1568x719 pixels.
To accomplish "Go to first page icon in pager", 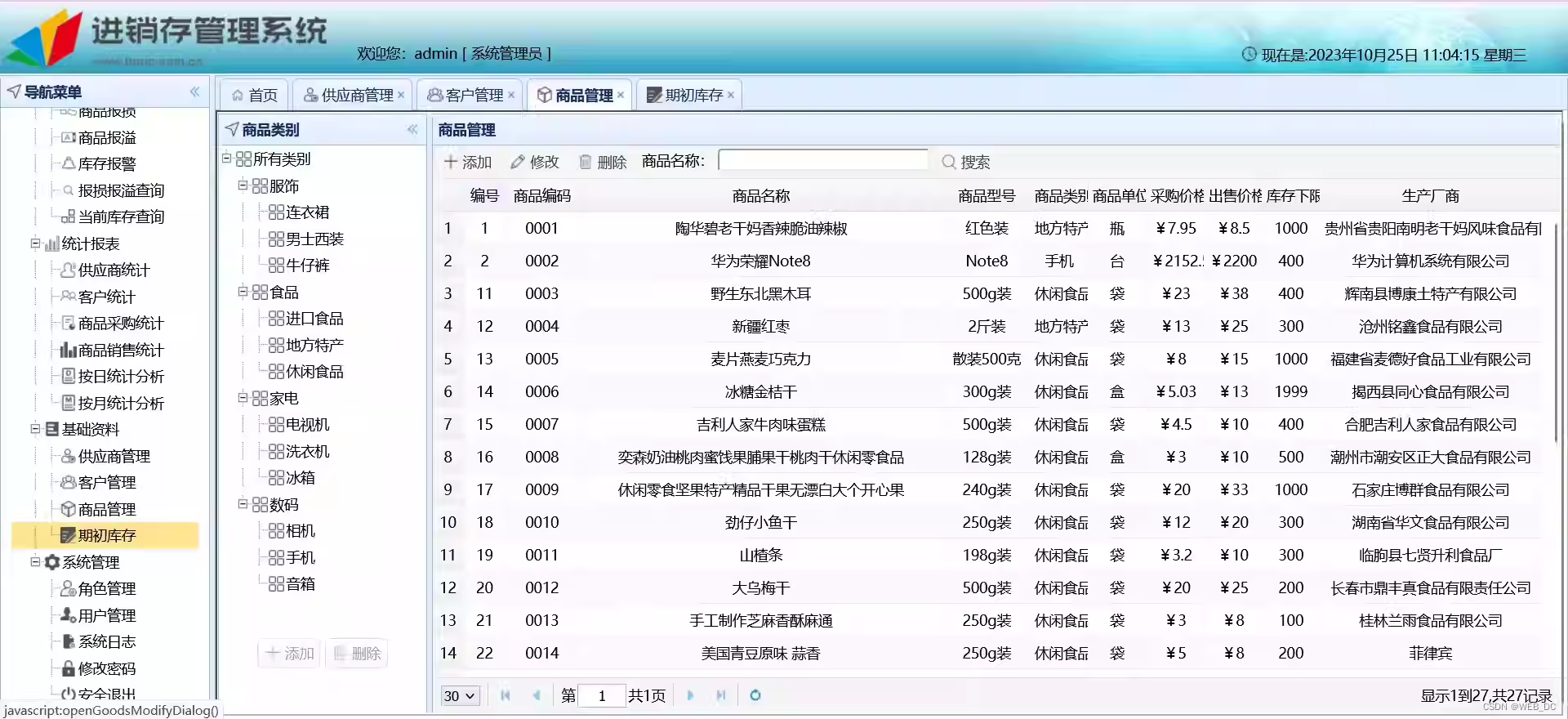I will click(506, 695).
